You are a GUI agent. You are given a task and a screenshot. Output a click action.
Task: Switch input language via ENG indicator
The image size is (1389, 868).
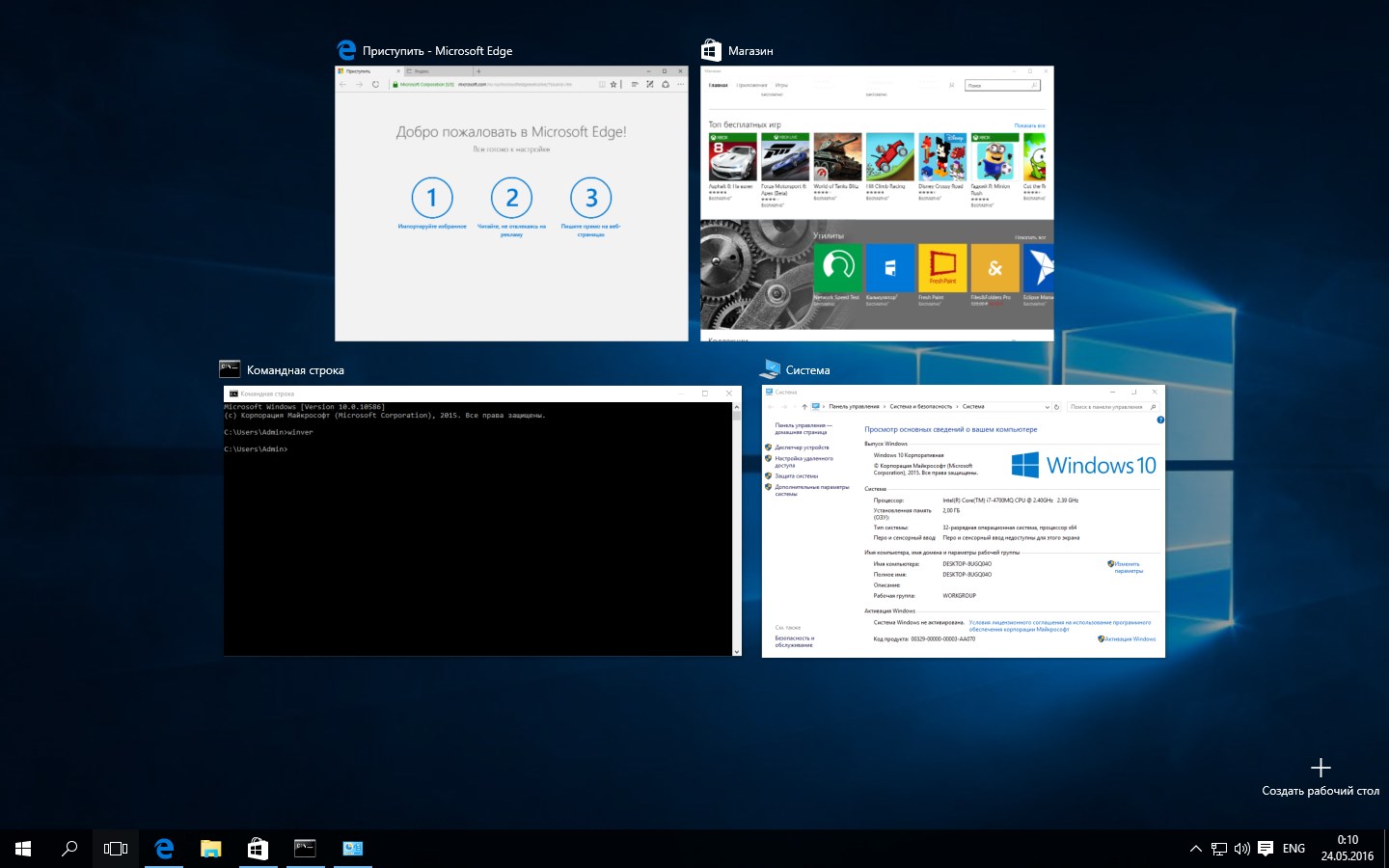pyautogui.click(x=1294, y=849)
